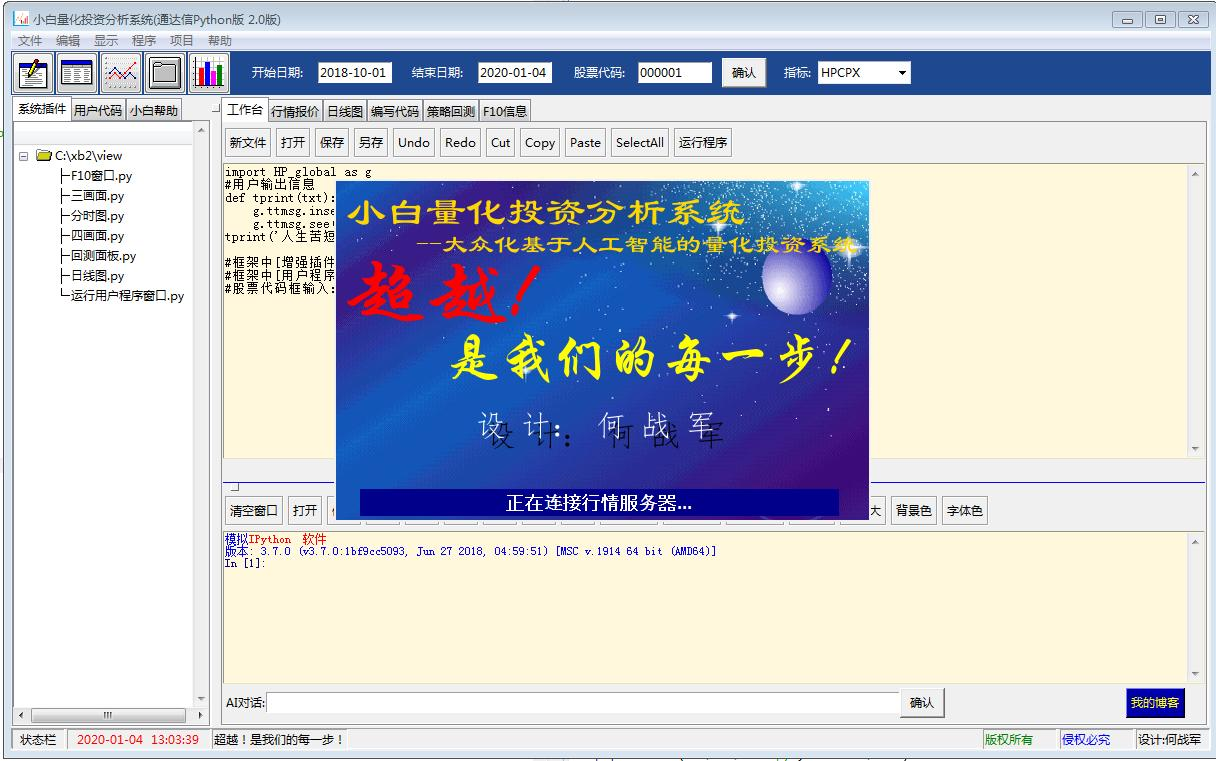Open the folder toolbar icon
Viewport: 1216px width, 761px height.
coord(163,73)
